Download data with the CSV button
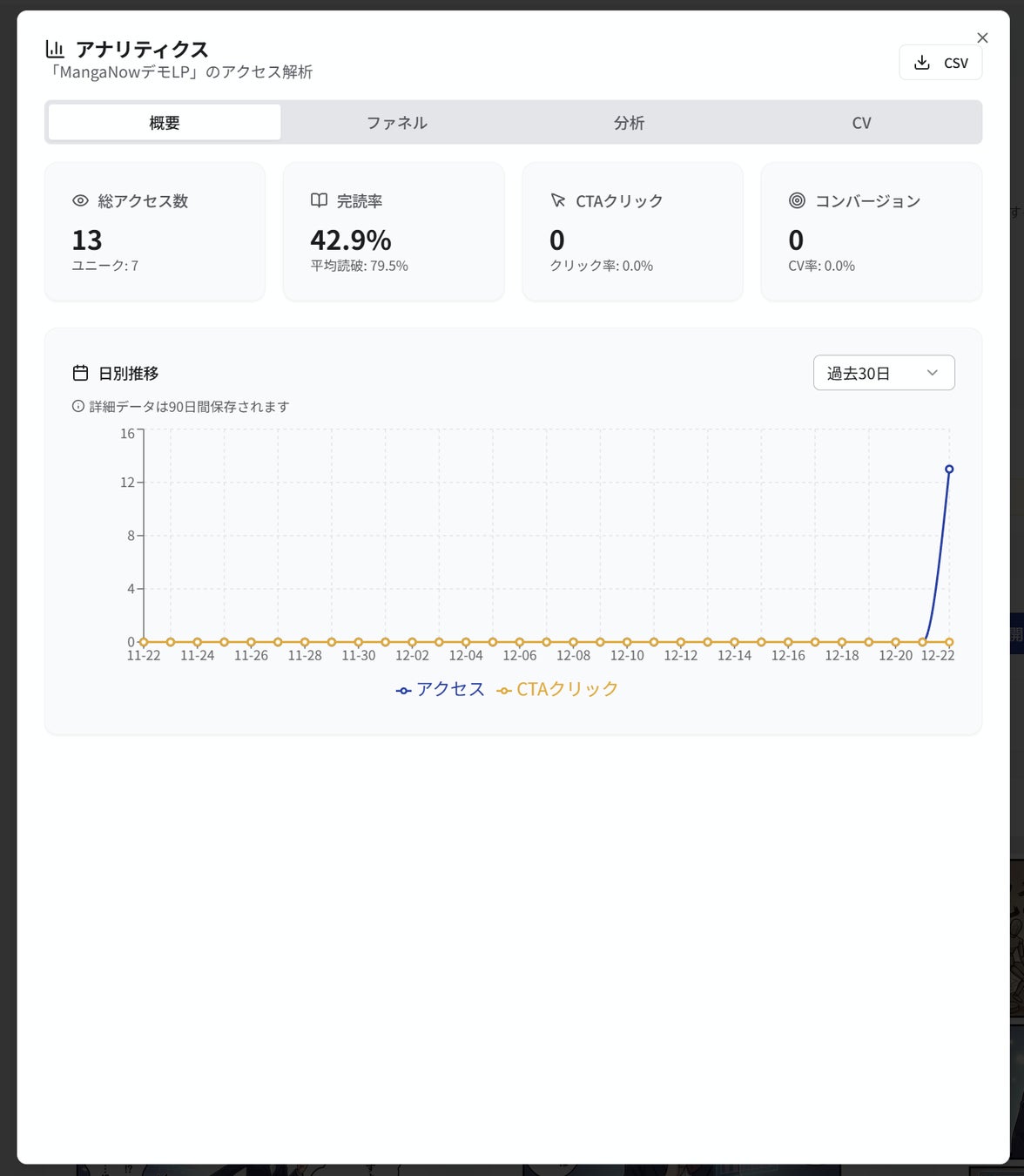1024x1176 pixels. pos(940,63)
